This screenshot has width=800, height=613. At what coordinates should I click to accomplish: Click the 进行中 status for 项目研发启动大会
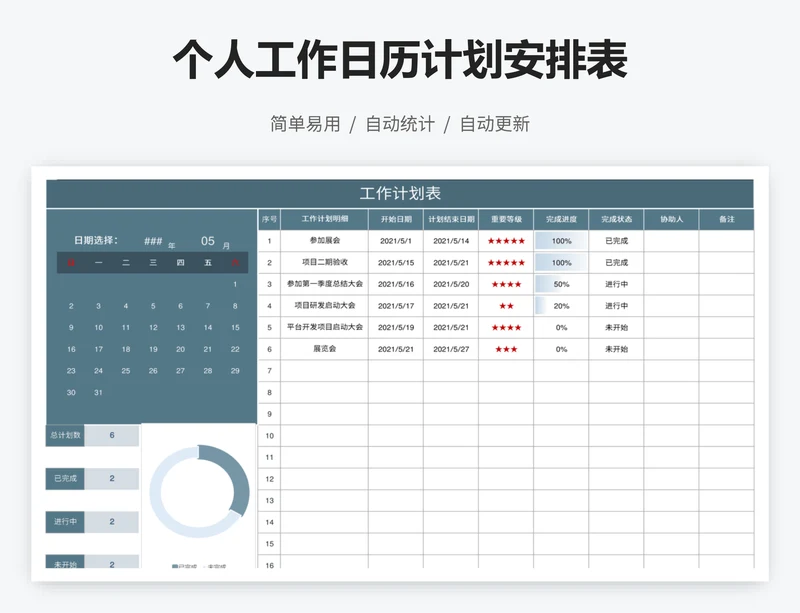[616, 306]
